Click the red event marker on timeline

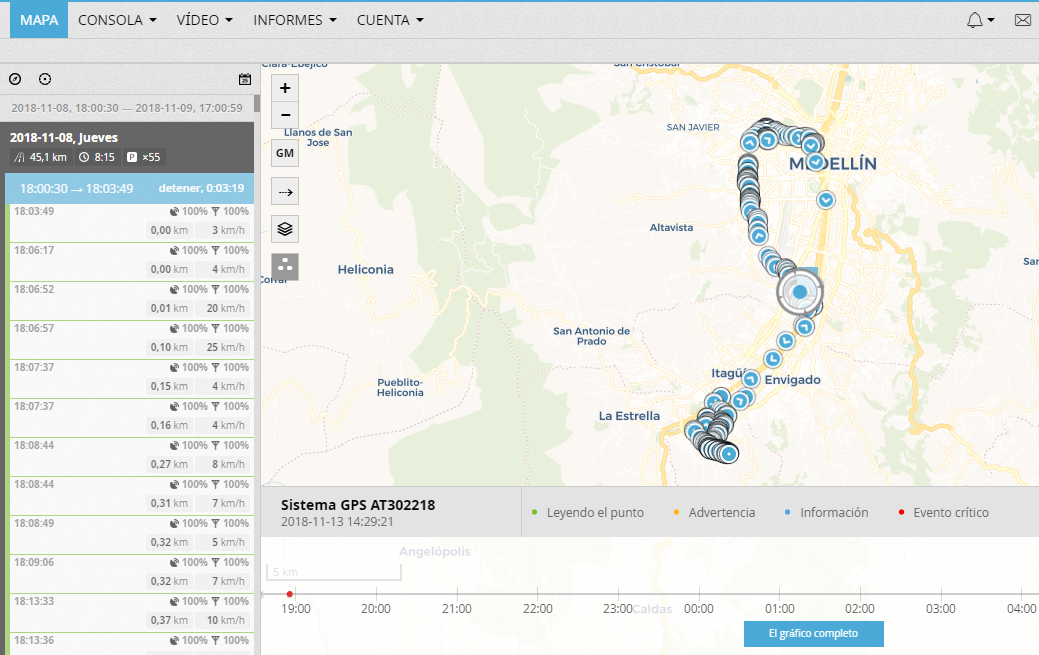point(290,594)
